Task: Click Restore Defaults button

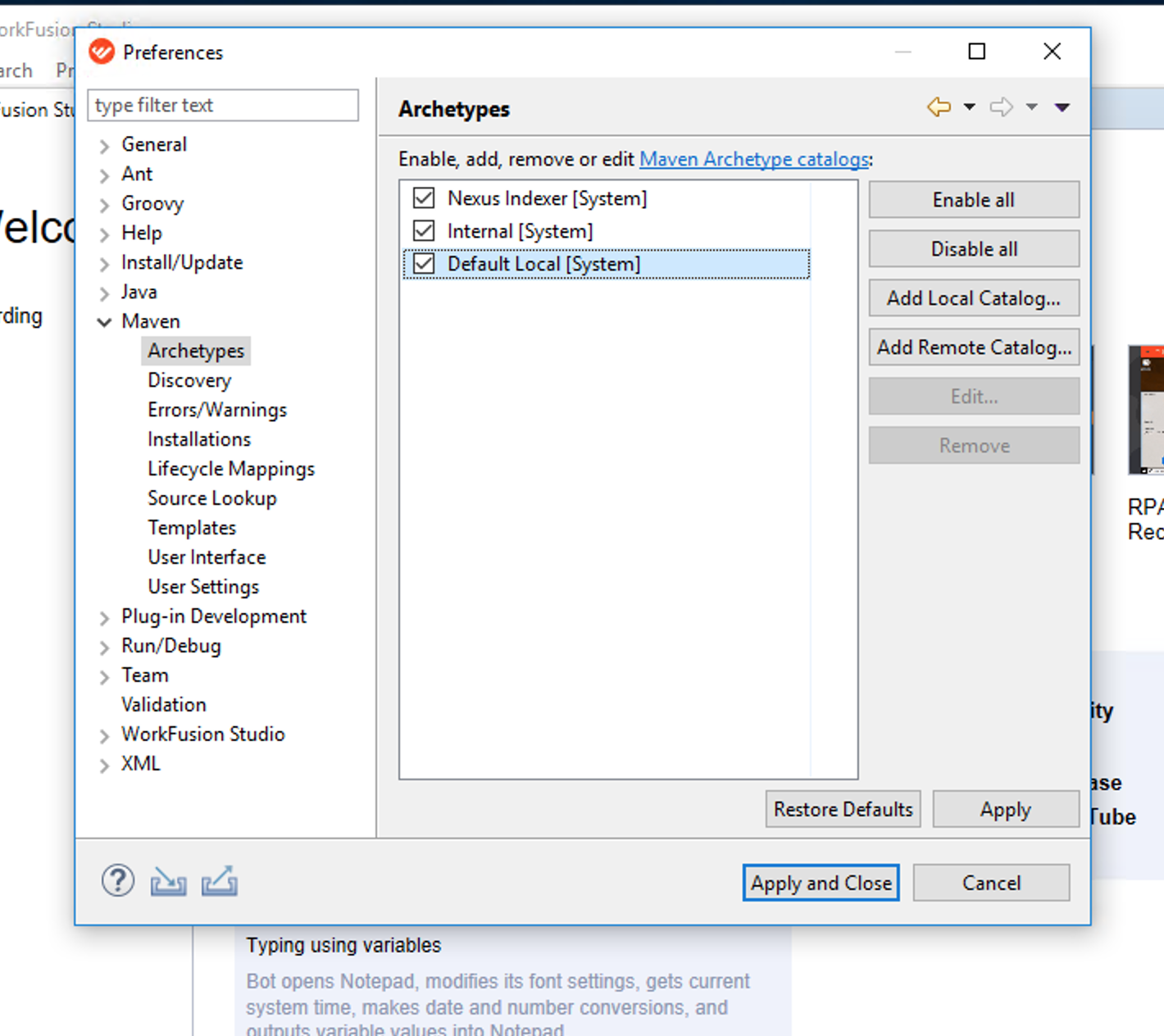Action: pyautogui.click(x=843, y=810)
